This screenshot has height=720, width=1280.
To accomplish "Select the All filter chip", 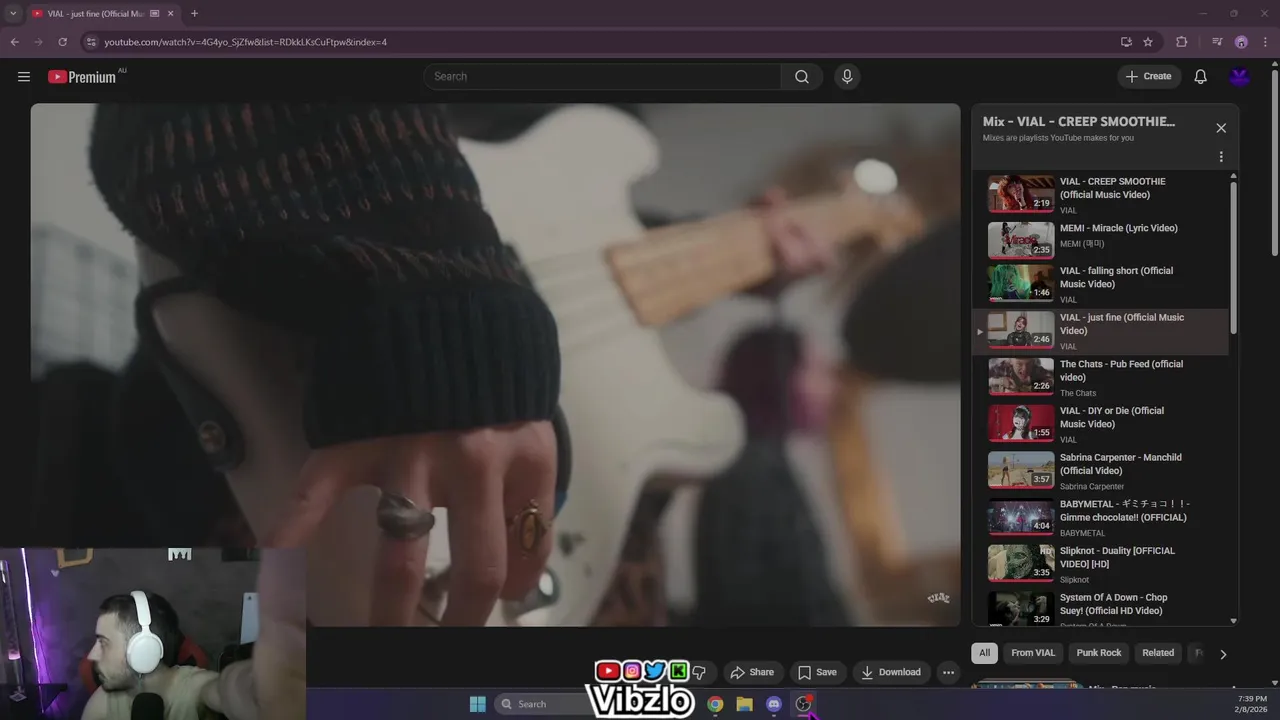I will 984,653.
